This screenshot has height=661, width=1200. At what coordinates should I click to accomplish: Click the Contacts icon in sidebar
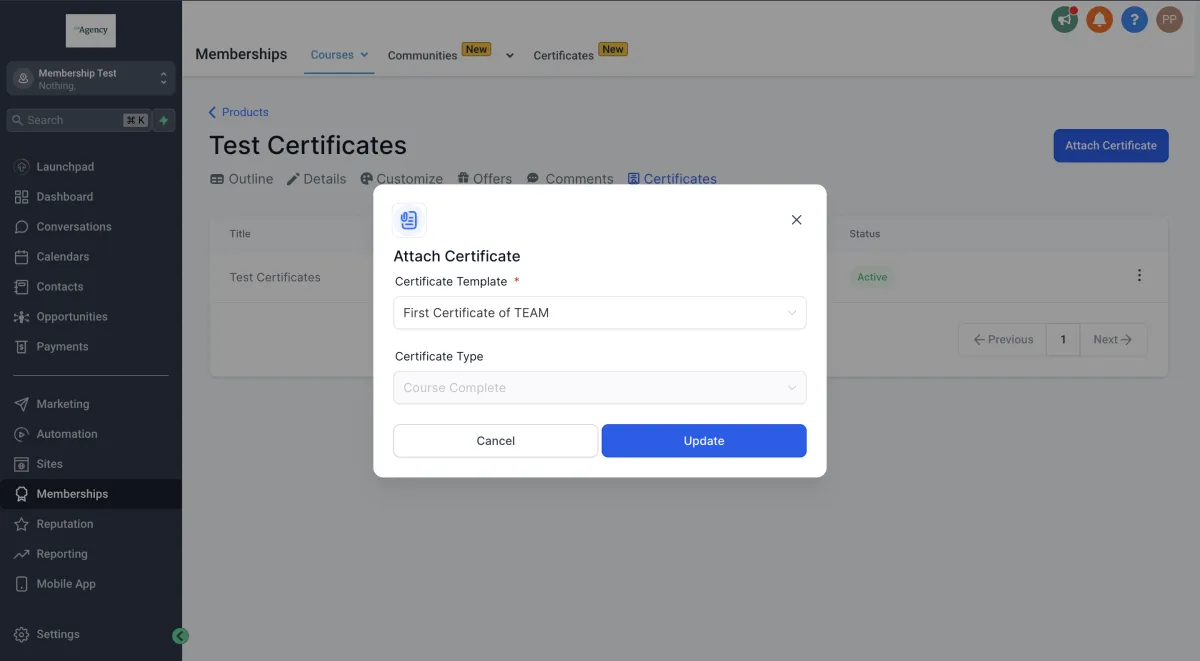coord(21,287)
